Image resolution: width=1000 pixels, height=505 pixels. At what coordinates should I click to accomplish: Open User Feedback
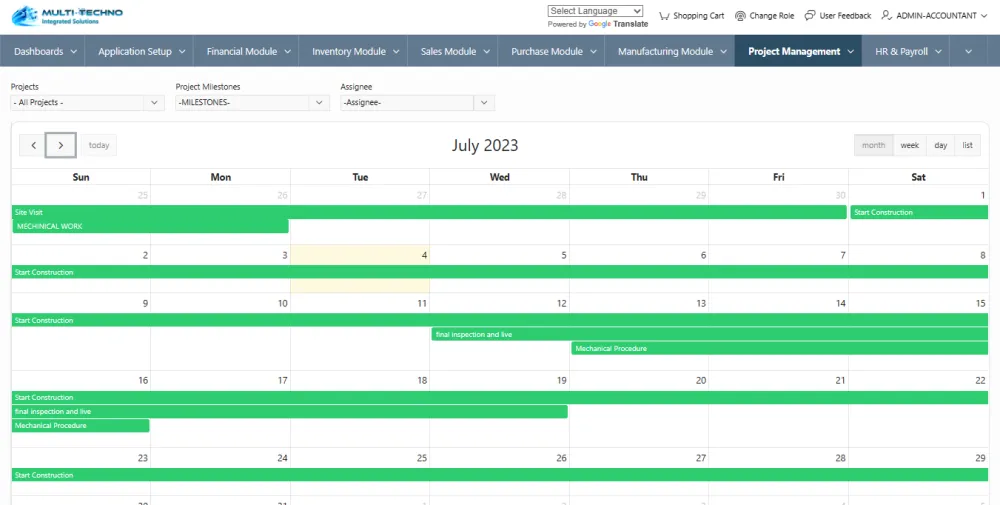810,16
